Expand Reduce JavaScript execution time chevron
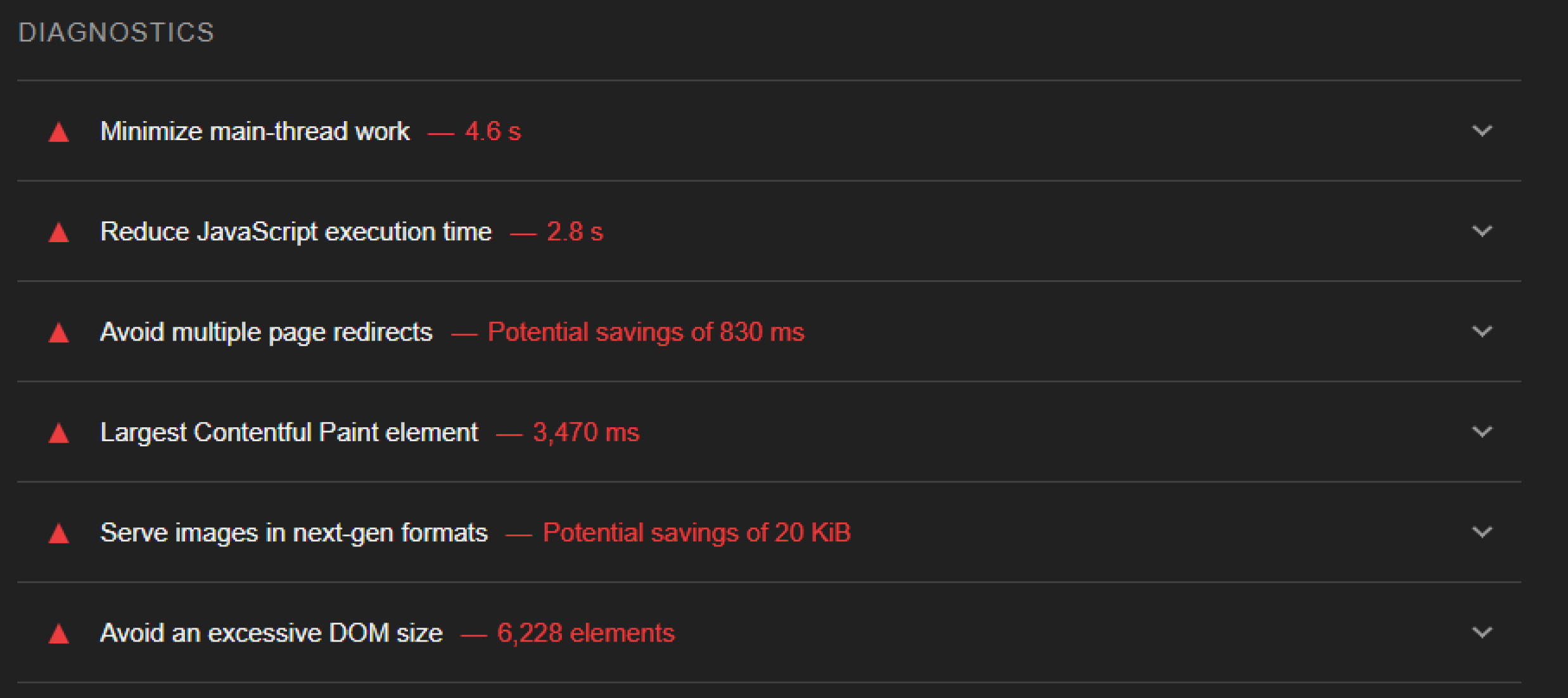Screen dimensions: 1568x698 1482,231
